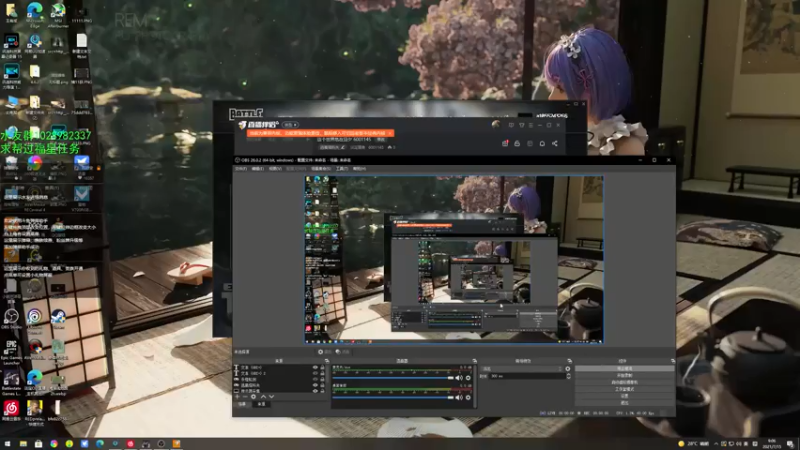Click the Exit button in the Controls panel
The image size is (800, 450).
[623, 403]
